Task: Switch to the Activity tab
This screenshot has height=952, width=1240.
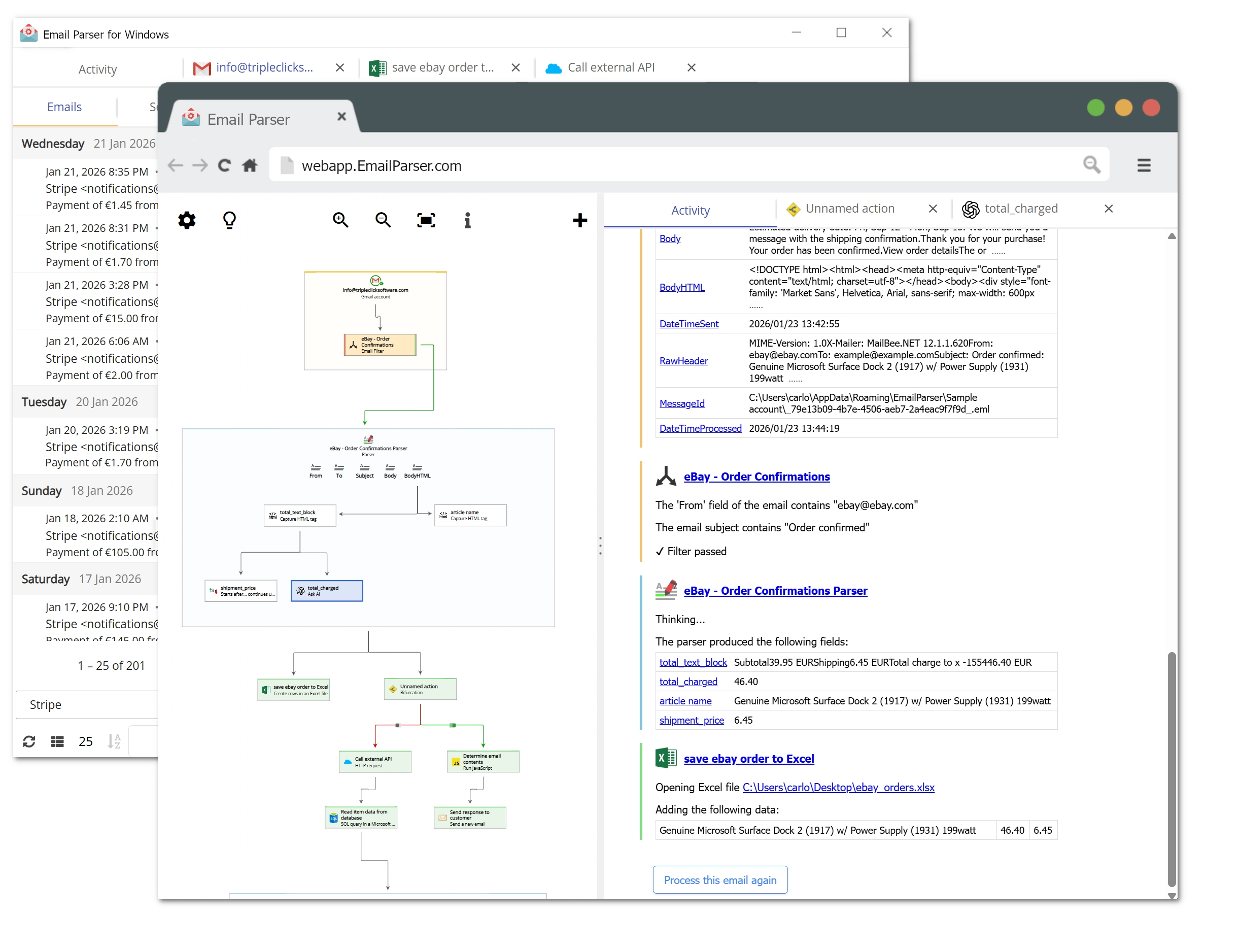Action: [x=690, y=210]
